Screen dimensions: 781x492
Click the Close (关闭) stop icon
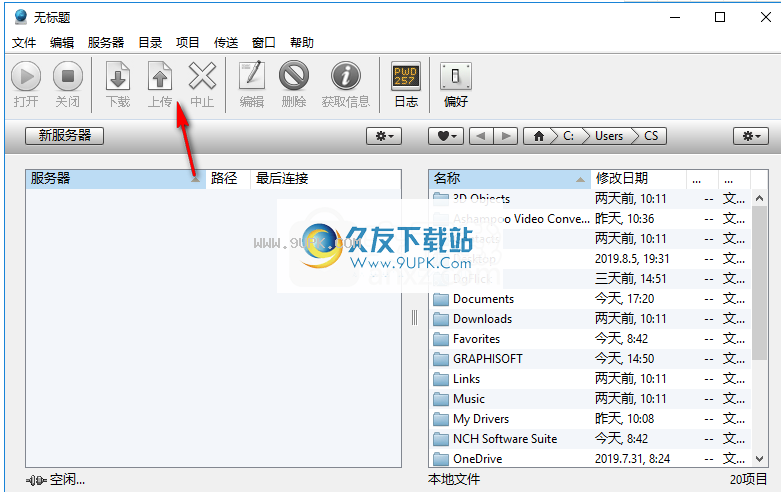pyautogui.click(x=68, y=77)
